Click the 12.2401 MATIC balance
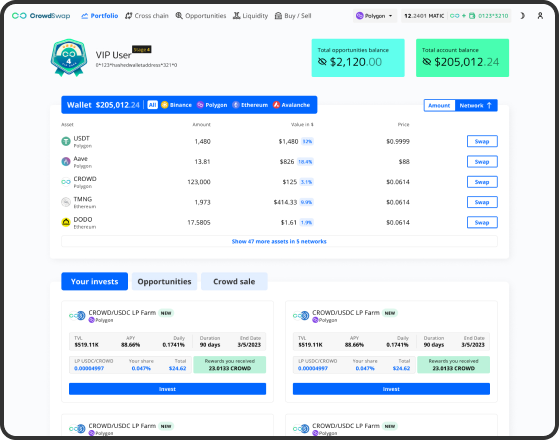559x440 pixels. pos(424,16)
